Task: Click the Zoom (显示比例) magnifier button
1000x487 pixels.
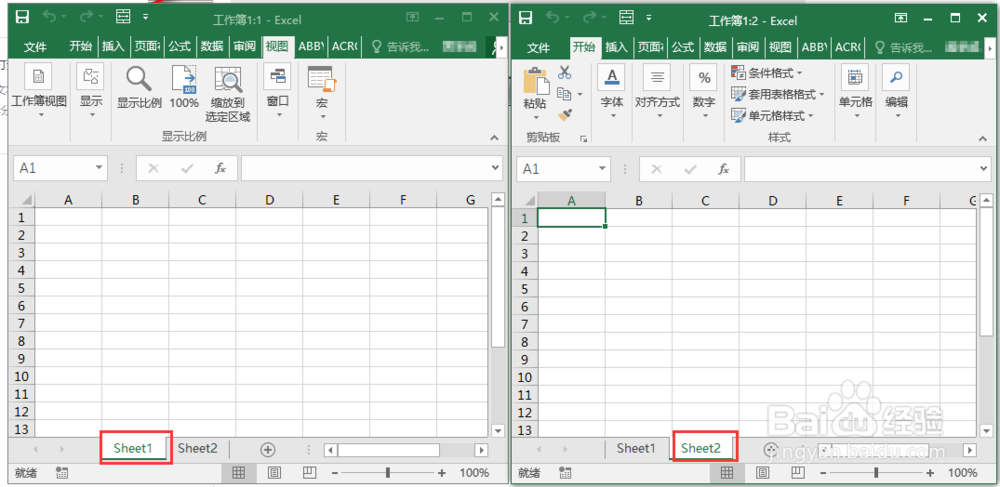Action: click(x=139, y=87)
